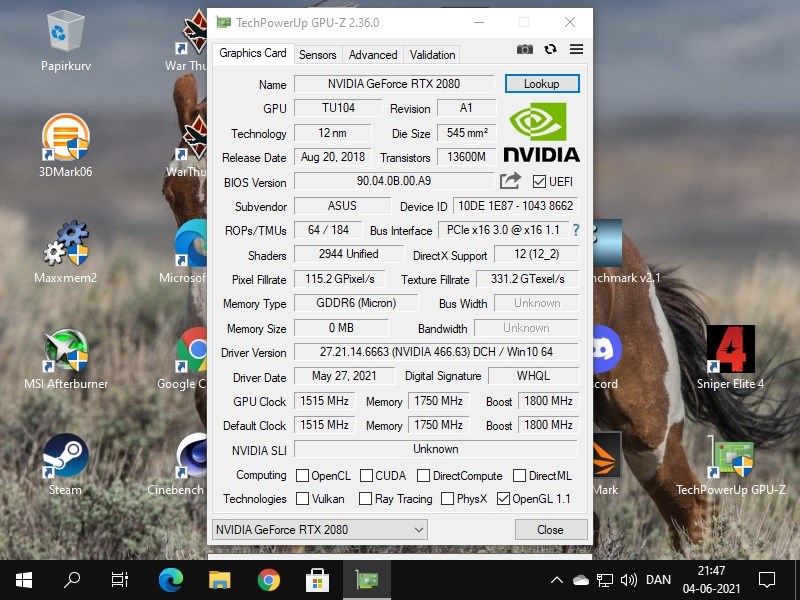Select the Sniper Elite 4 desktop shortcut
The width and height of the screenshot is (800, 600).
[x=731, y=358]
